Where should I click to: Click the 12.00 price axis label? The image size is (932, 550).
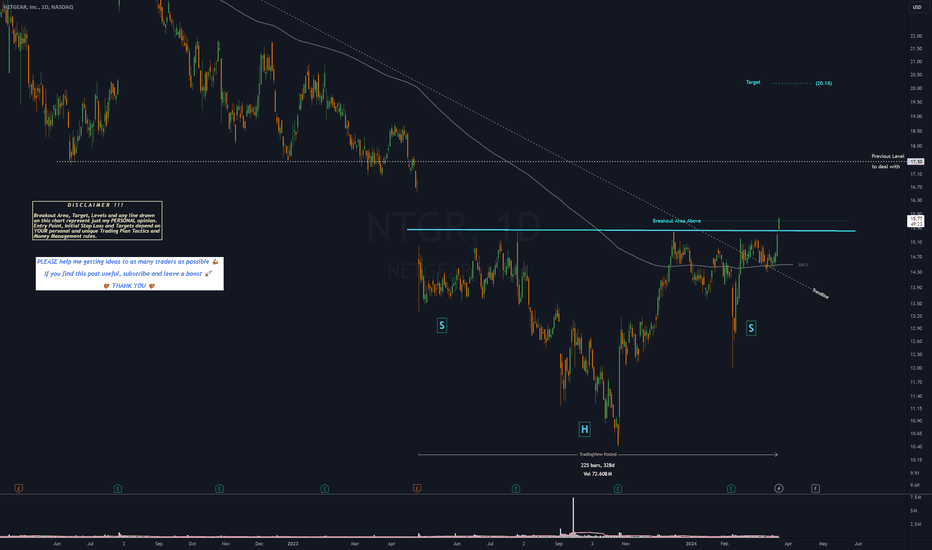pyautogui.click(x=915, y=368)
